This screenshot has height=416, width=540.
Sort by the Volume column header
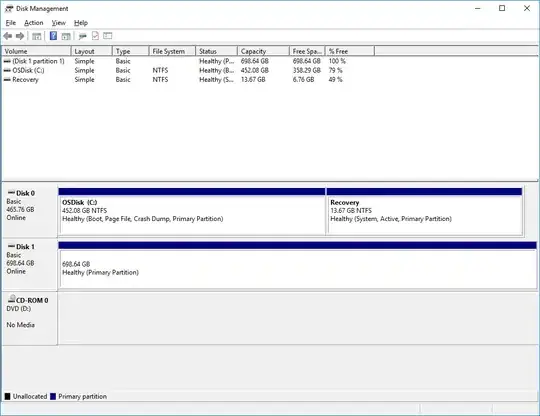pyautogui.click(x=37, y=51)
